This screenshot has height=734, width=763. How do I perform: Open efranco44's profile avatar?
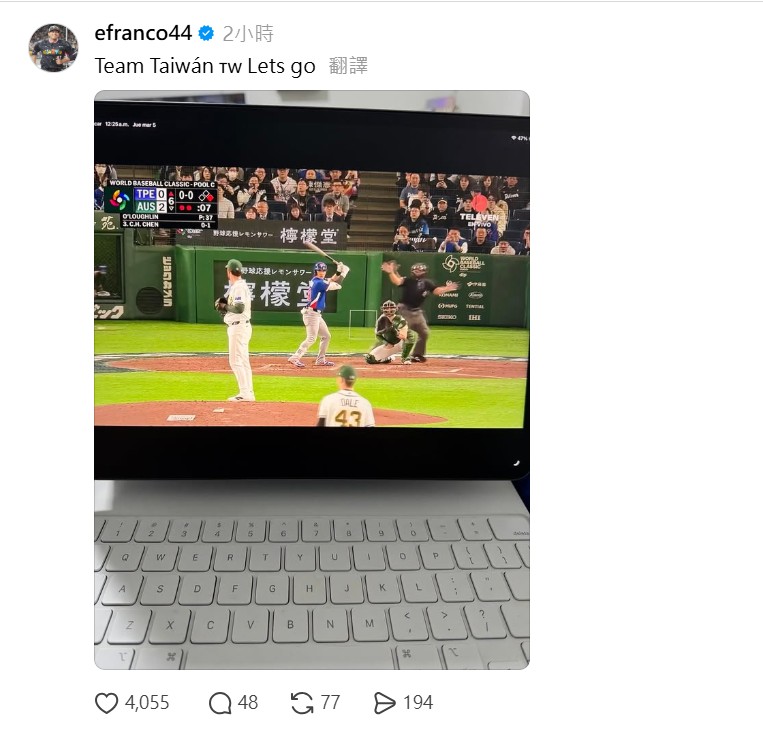pos(54,48)
